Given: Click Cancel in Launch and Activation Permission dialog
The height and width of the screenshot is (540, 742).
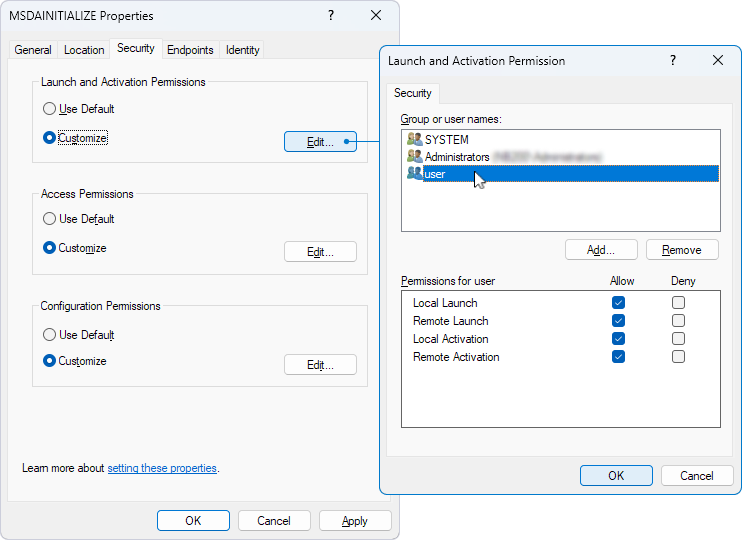Looking at the screenshot, I should 697,476.
